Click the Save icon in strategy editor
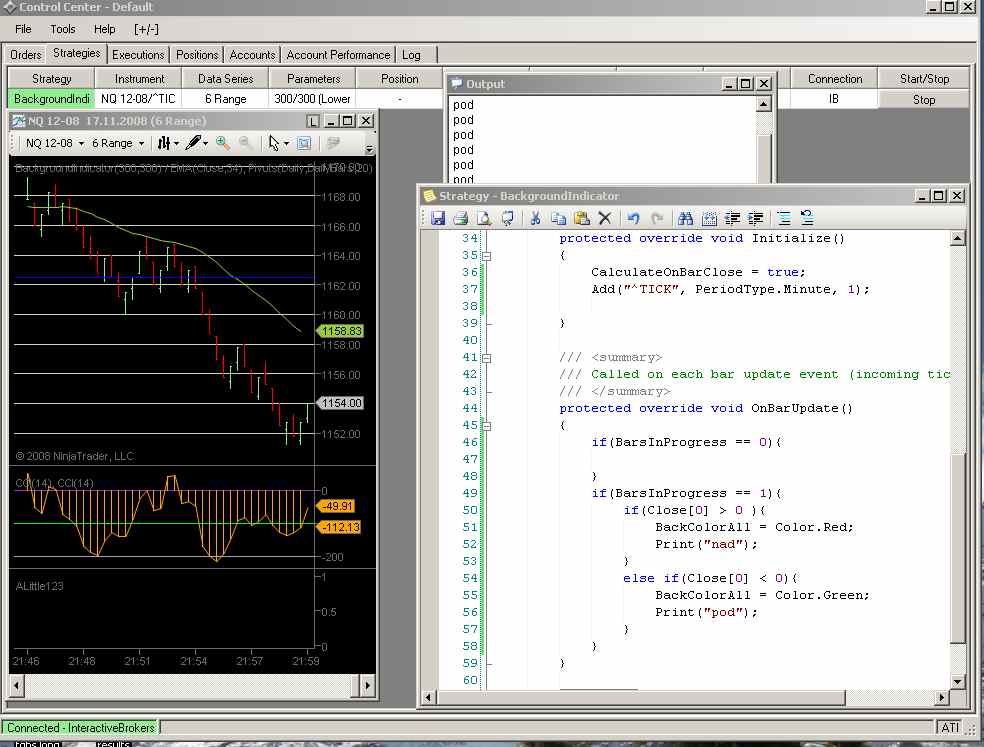 point(437,218)
